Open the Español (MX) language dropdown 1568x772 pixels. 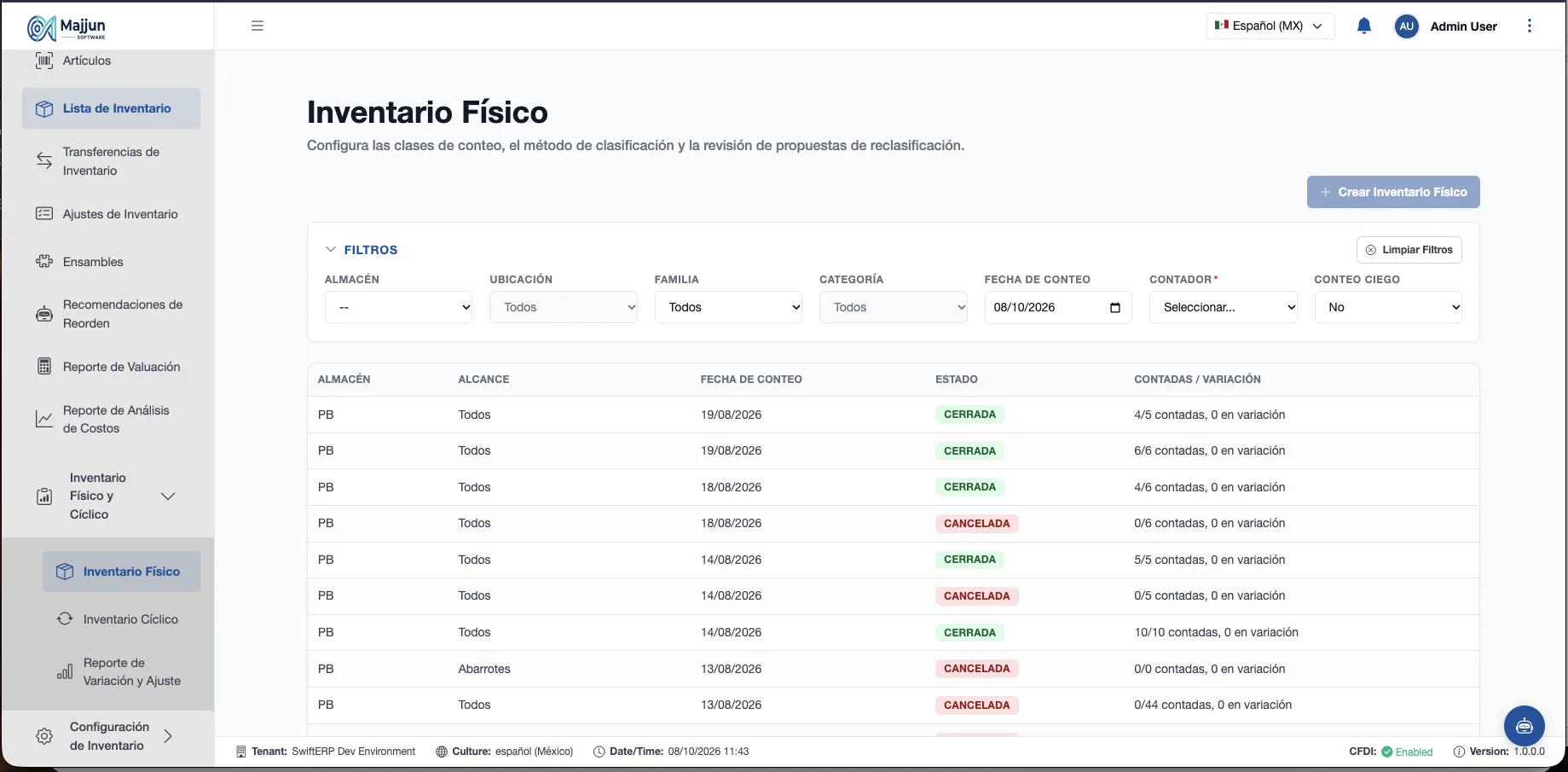coord(1270,26)
